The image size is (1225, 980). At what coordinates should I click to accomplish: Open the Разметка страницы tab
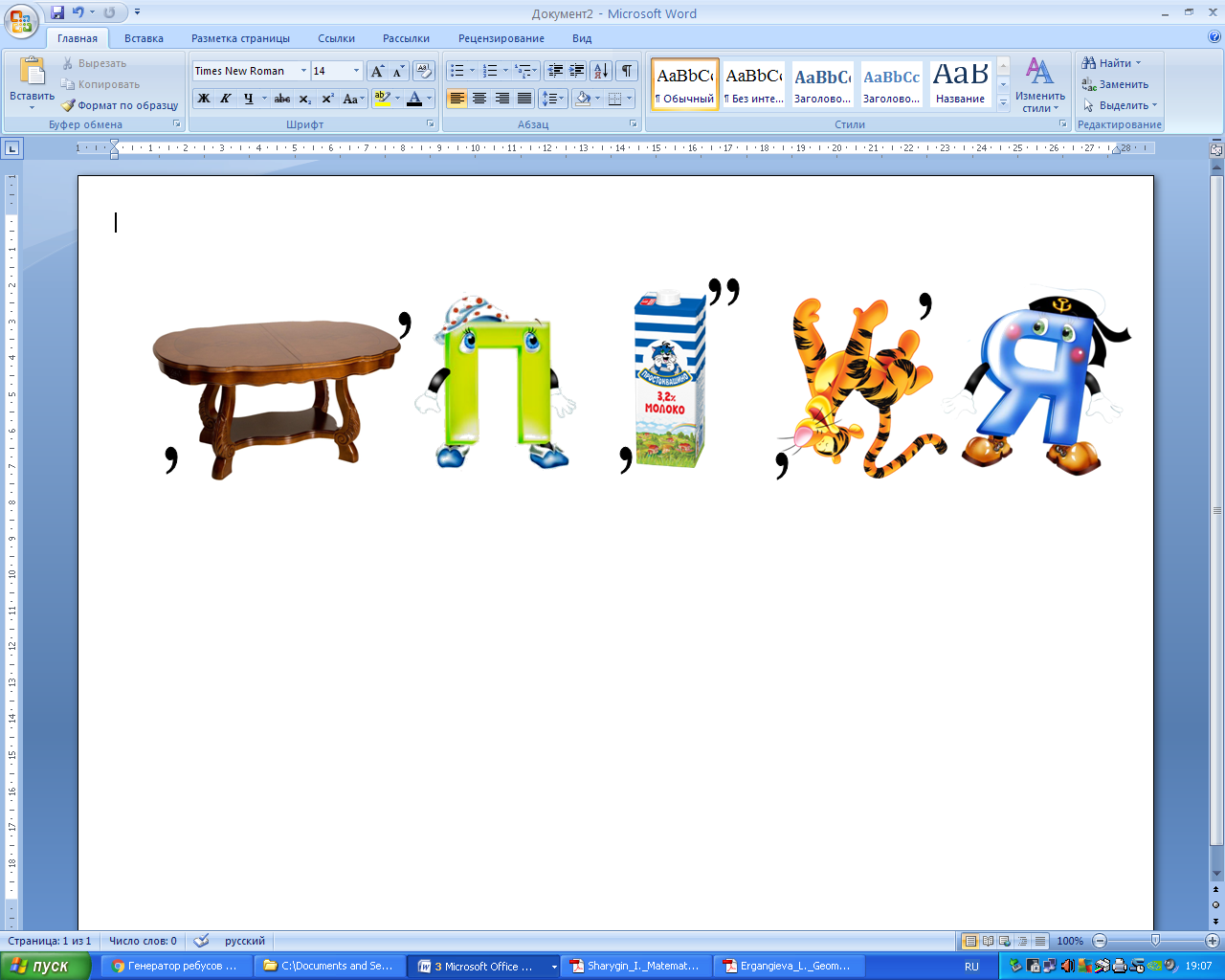240,38
